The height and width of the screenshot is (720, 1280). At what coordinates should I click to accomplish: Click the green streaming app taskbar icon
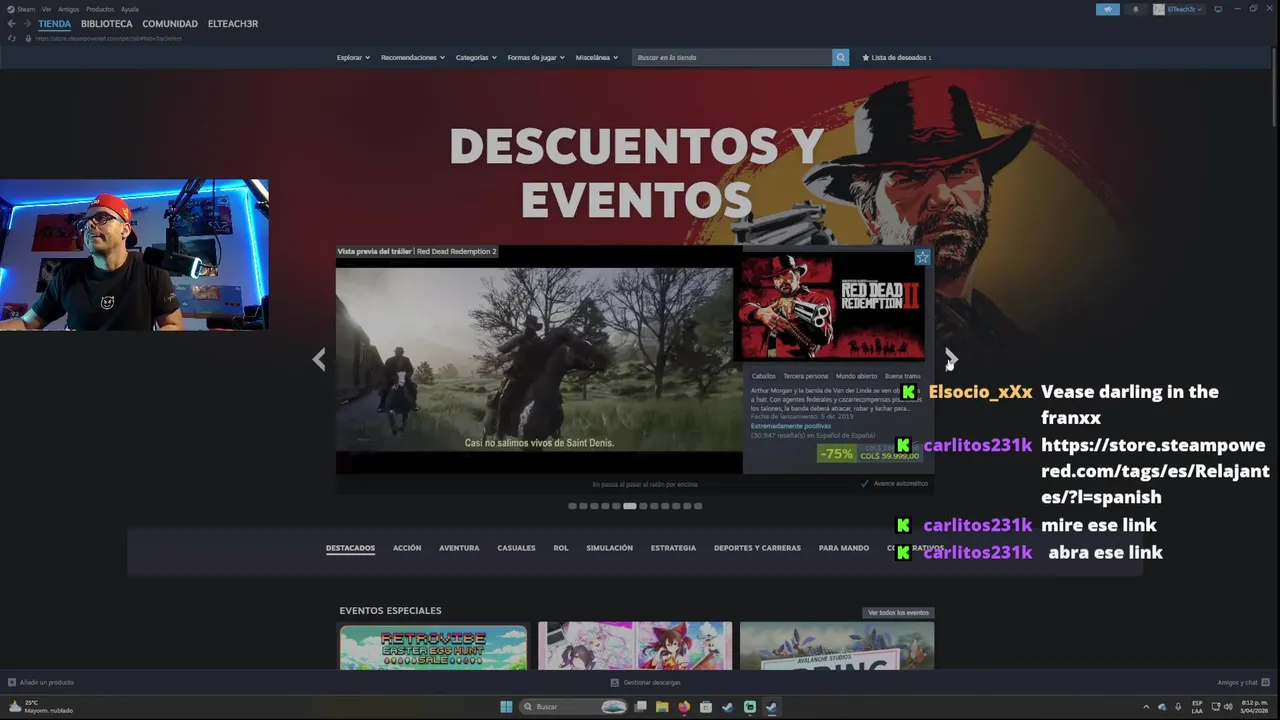[x=749, y=707]
